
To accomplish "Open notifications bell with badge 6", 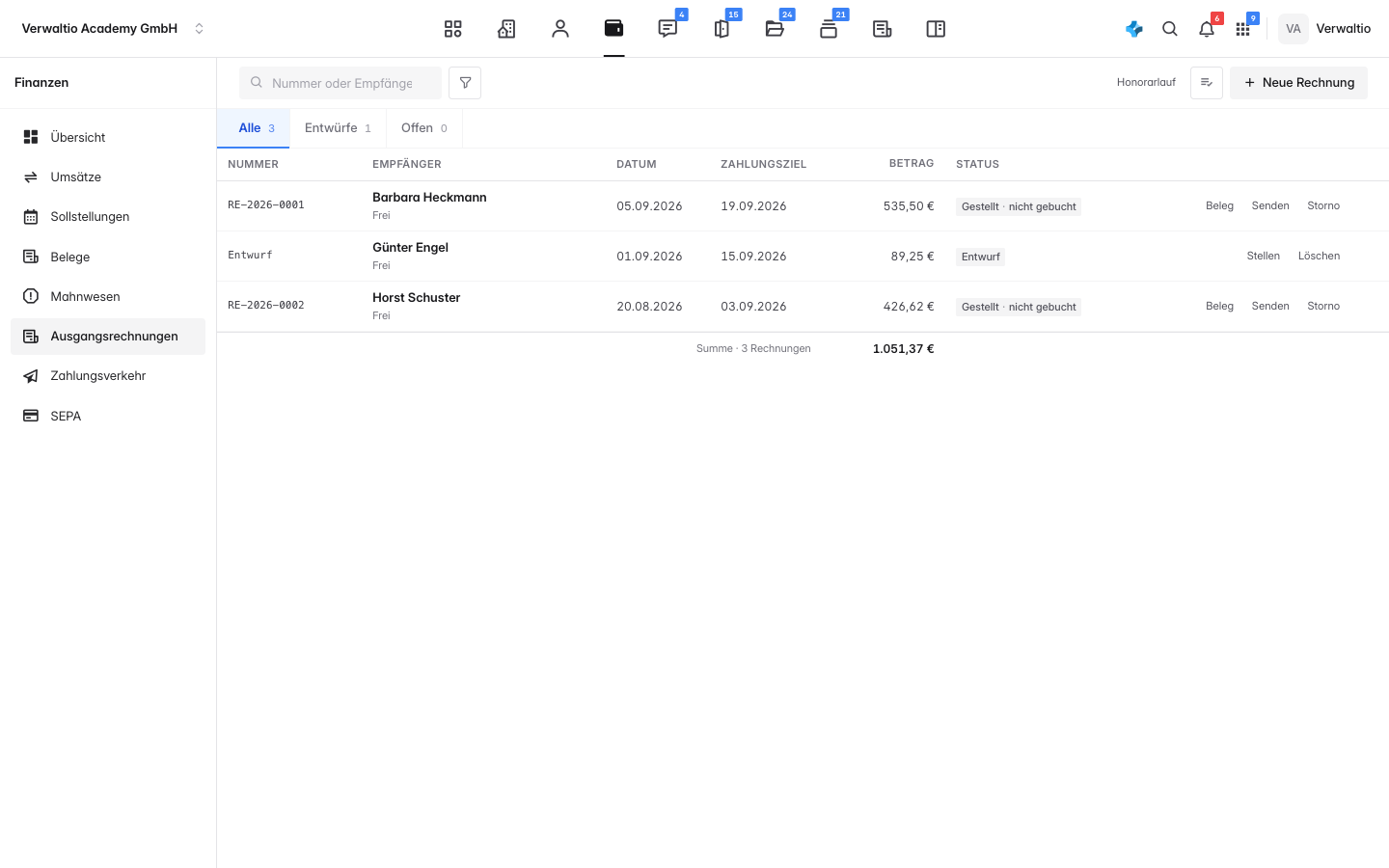I will coord(1207,29).
